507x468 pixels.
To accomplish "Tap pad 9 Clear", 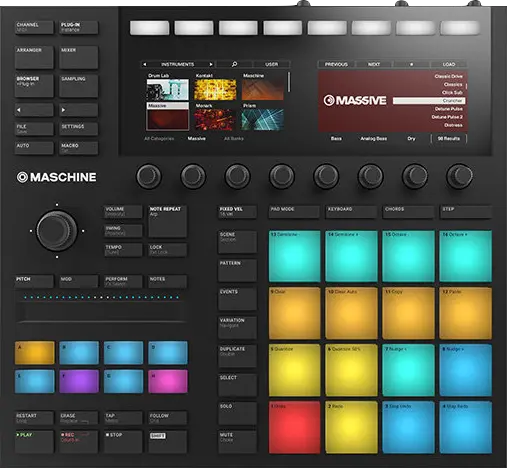I will click(294, 313).
